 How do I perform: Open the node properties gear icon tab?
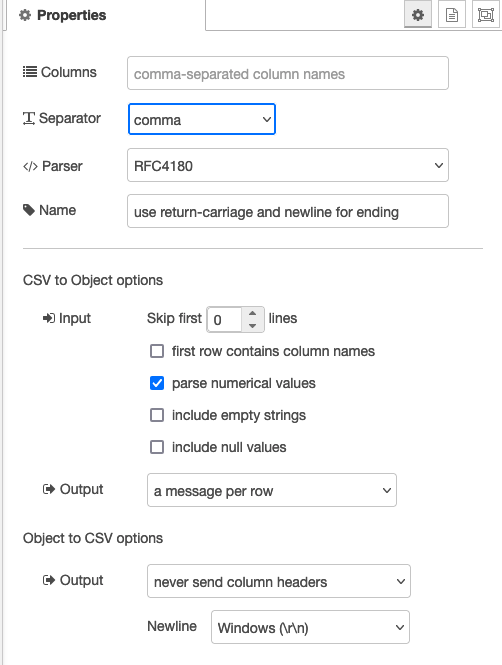click(x=418, y=15)
